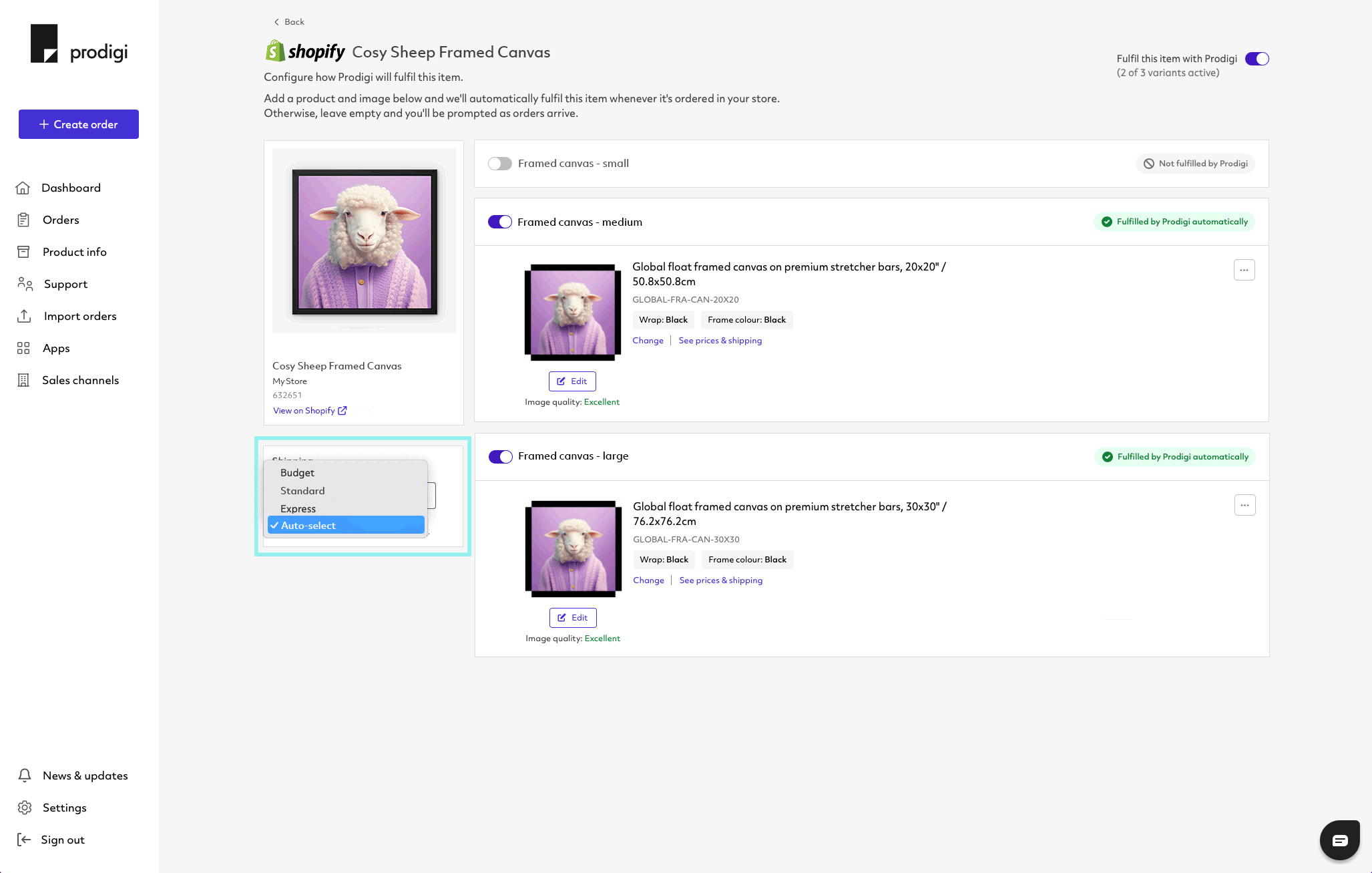Click the Sales channels sidebar icon
1372x873 pixels.
[x=23, y=380]
